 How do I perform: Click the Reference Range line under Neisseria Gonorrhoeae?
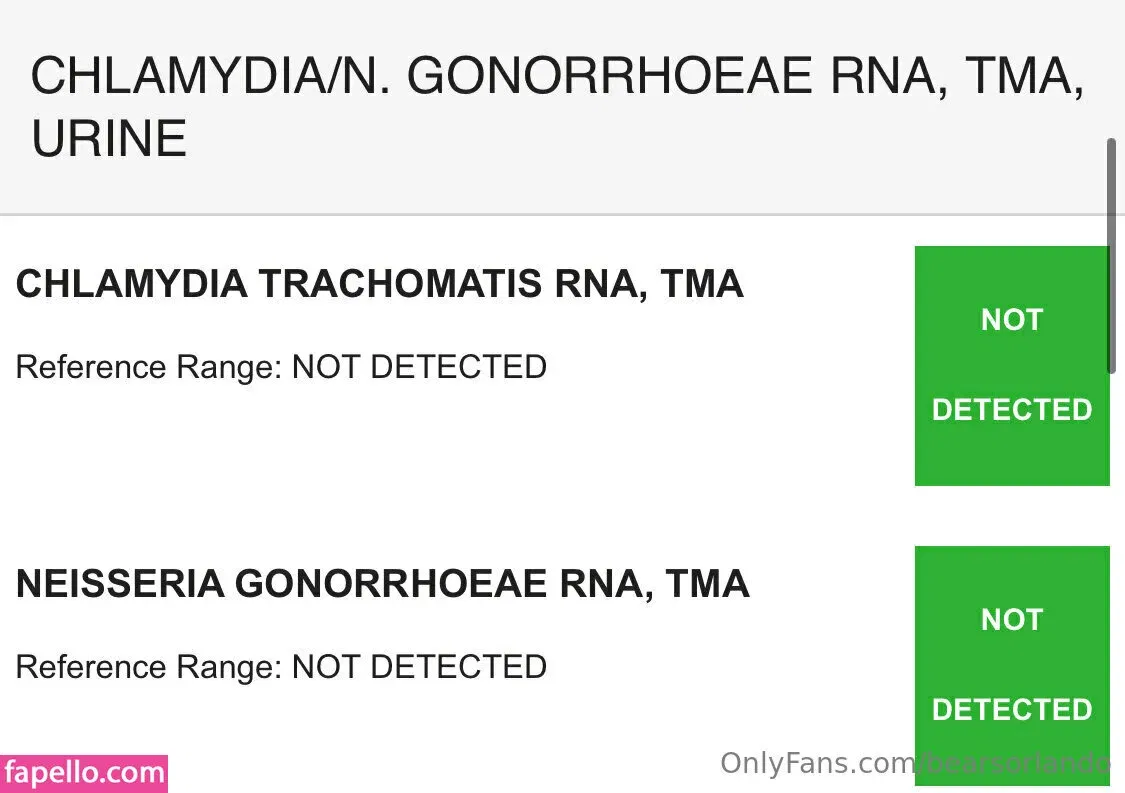tap(281, 667)
